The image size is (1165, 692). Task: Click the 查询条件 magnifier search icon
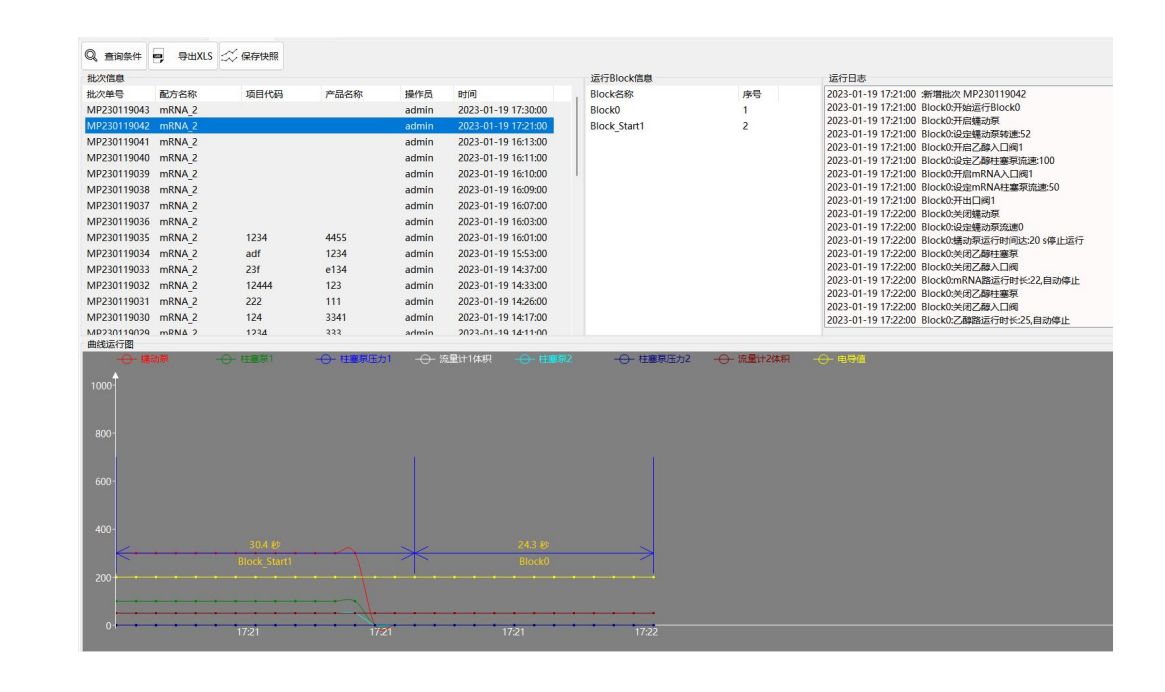pos(91,57)
